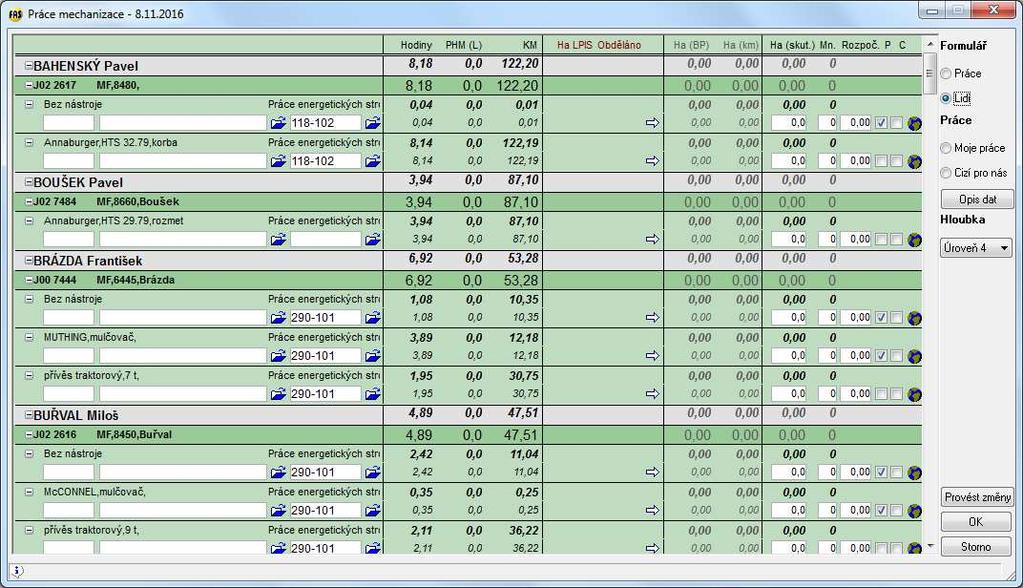The height and width of the screenshot is (588, 1023).
Task: Click folder icon right of 290-101 in MUTHING mulčovač row
Action: click(373, 356)
